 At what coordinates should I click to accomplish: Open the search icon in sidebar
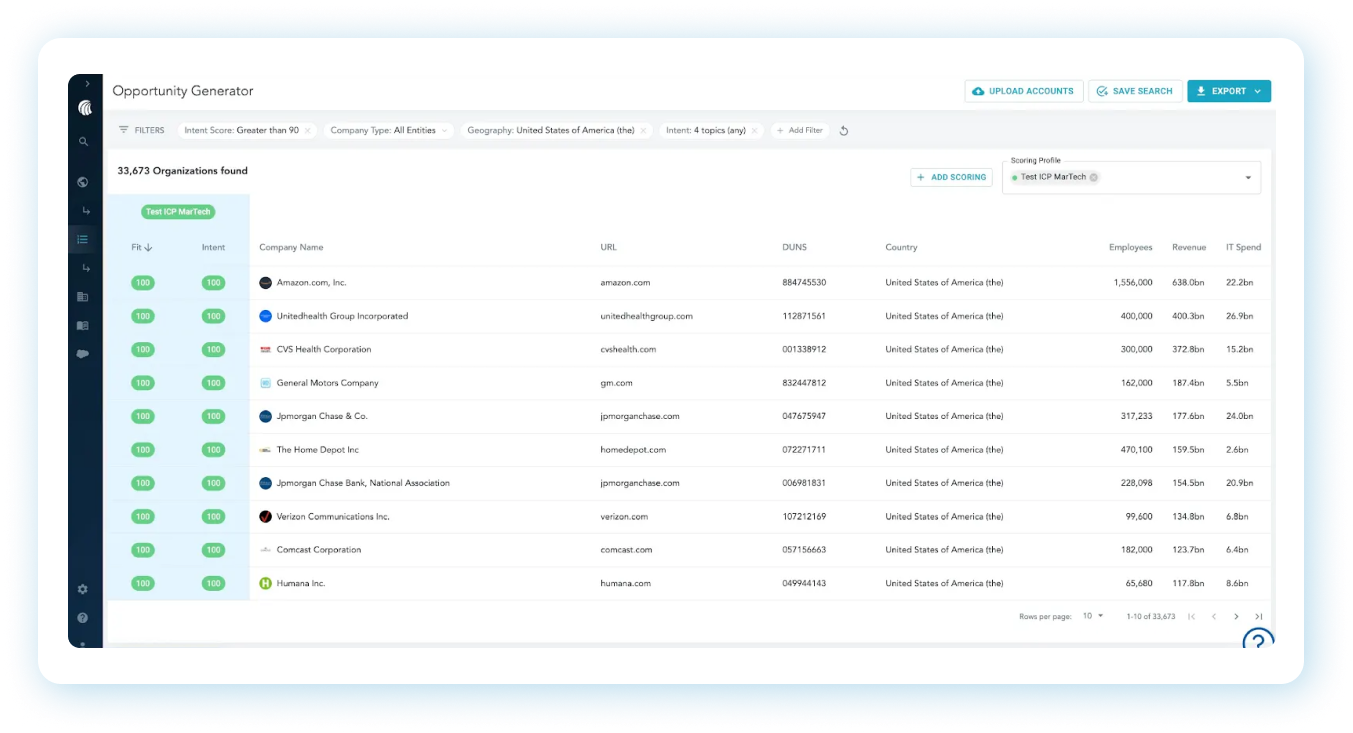click(84, 142)
